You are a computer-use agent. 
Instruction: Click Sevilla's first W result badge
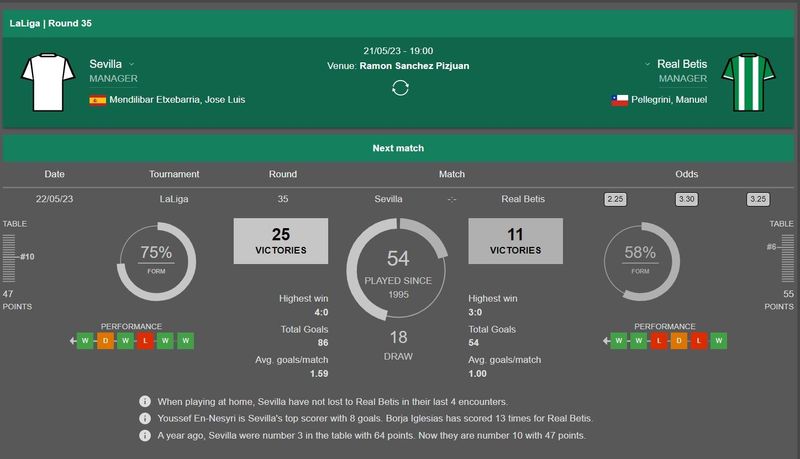click(85, 341)
